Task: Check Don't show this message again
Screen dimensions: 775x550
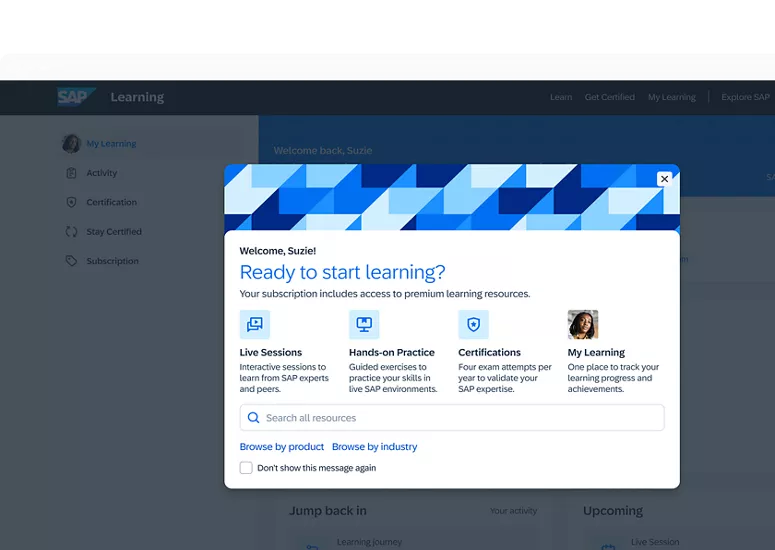Action: pyautogui.click(x=246, y=467)
